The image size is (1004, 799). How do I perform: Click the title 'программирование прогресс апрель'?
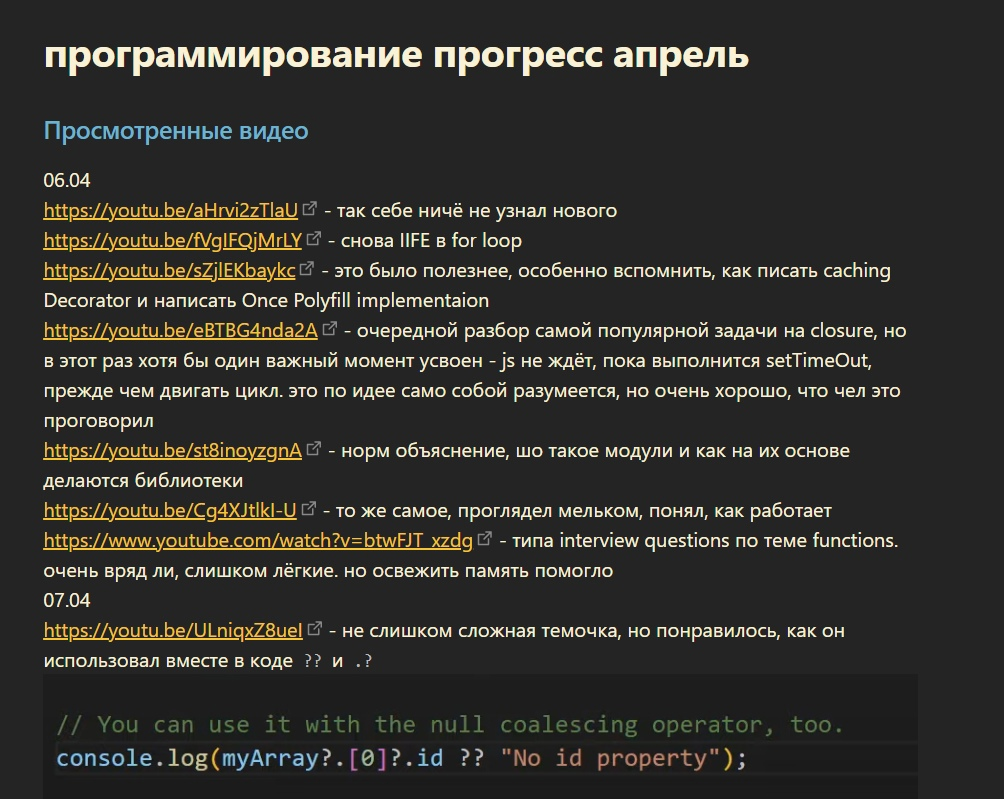coord(396,55)
